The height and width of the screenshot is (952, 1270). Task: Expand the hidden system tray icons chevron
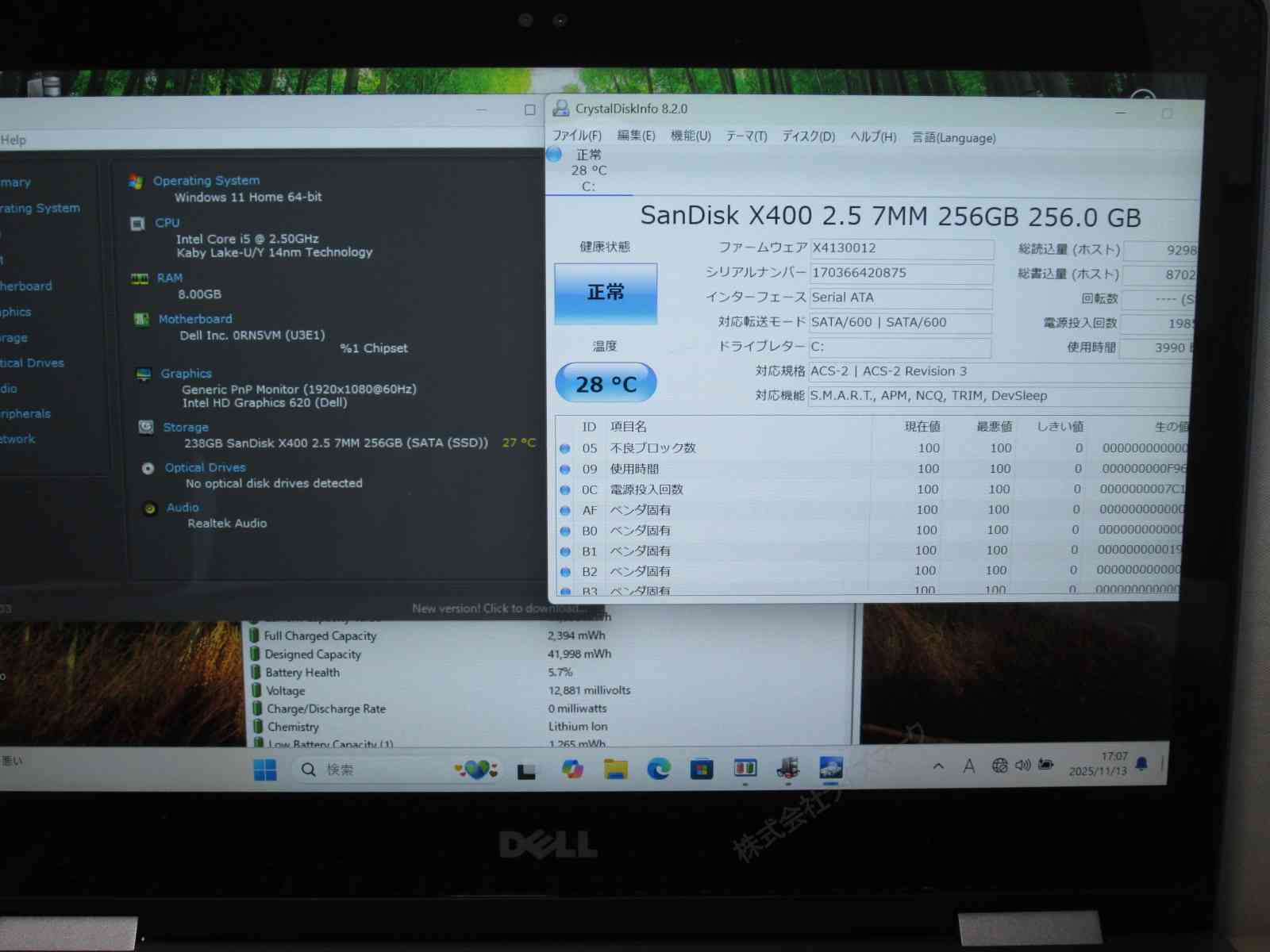pos(938,766)
